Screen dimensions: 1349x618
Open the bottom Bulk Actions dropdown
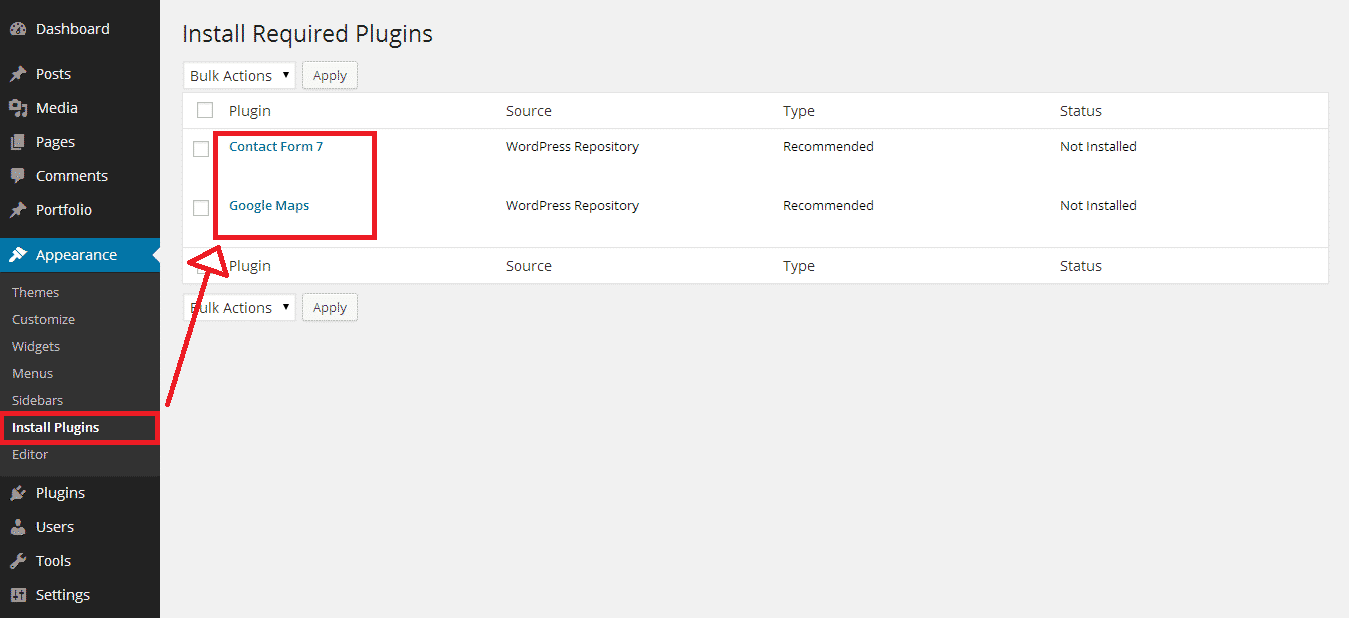coord(239,307)
